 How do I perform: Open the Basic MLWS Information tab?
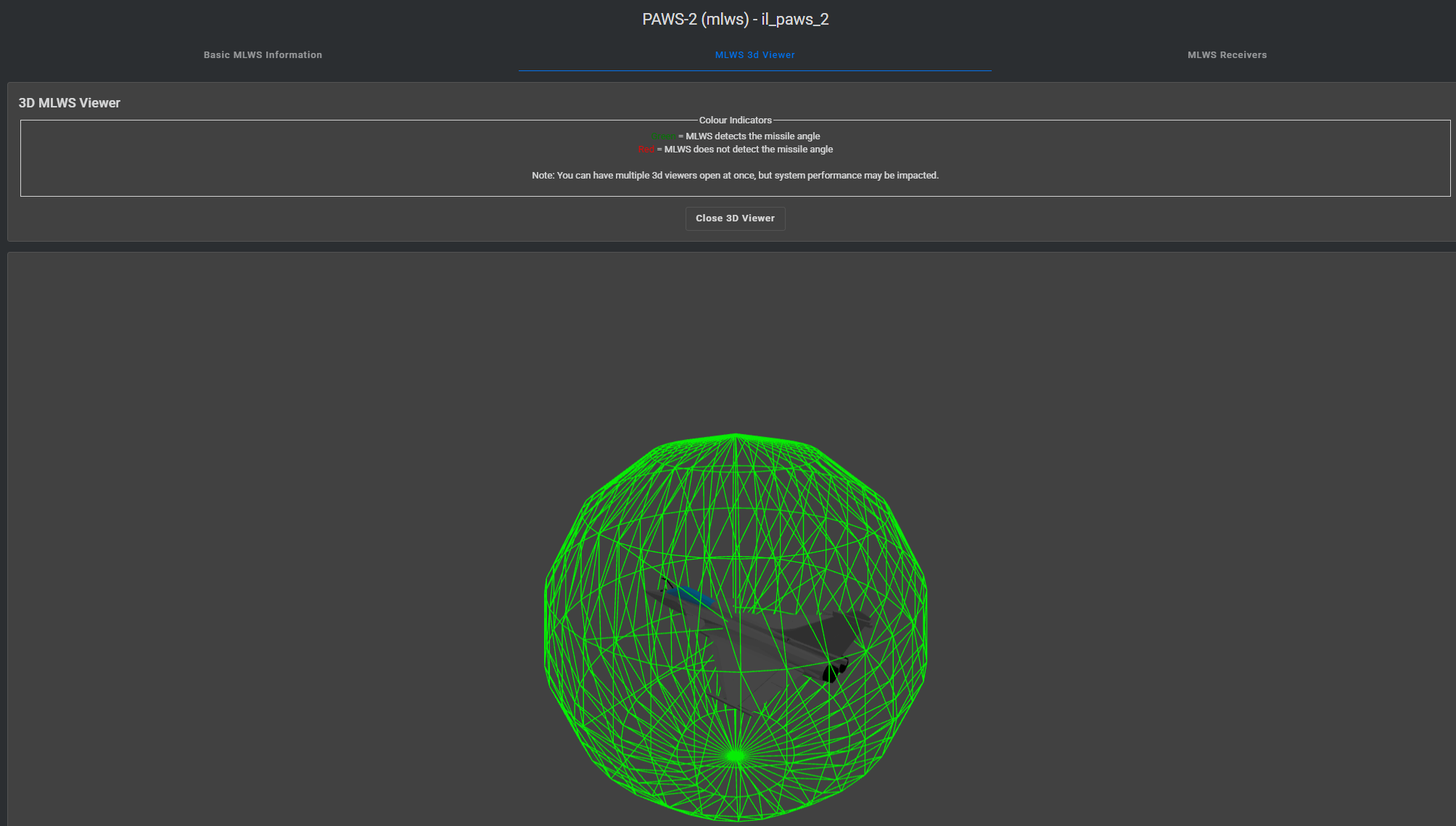click(263, 55)
